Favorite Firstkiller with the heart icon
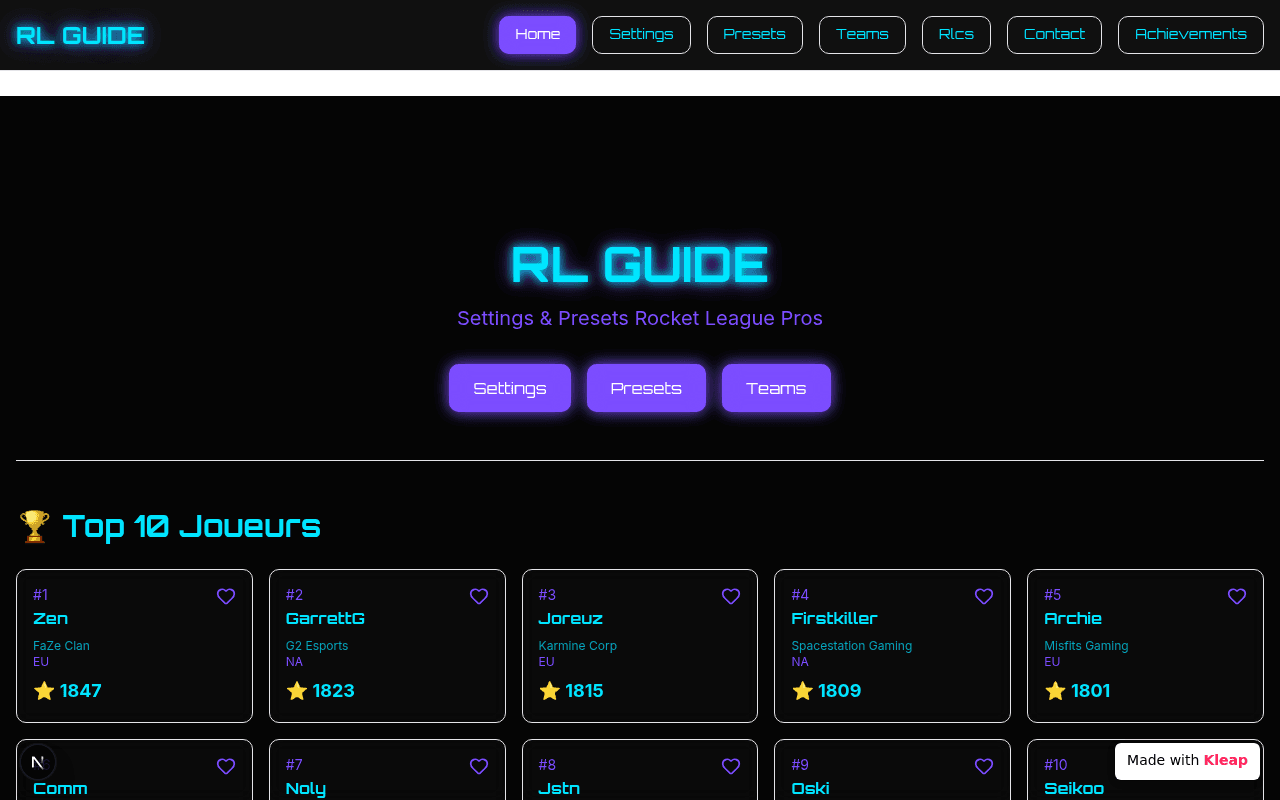The width and height of the screenshot is (1280, 800). click(984, 597)
